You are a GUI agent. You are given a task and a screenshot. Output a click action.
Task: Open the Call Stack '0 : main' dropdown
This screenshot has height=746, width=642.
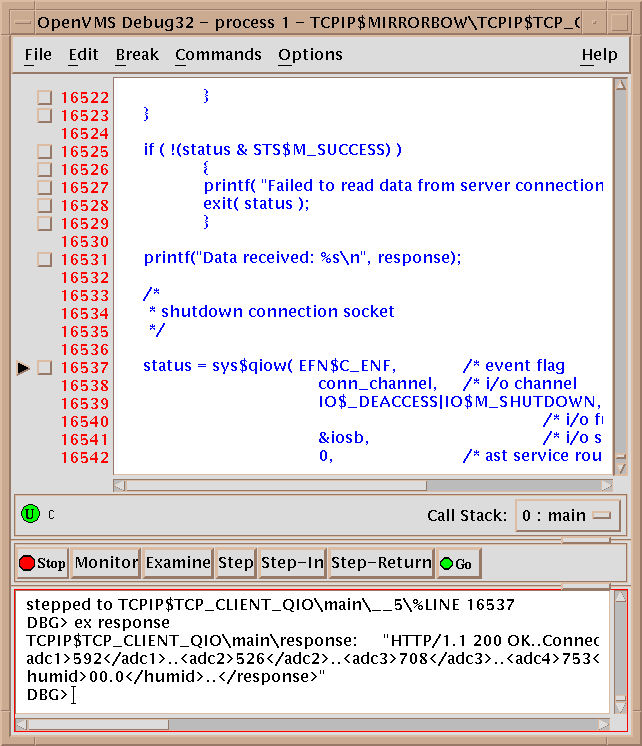tap(568, 515)
